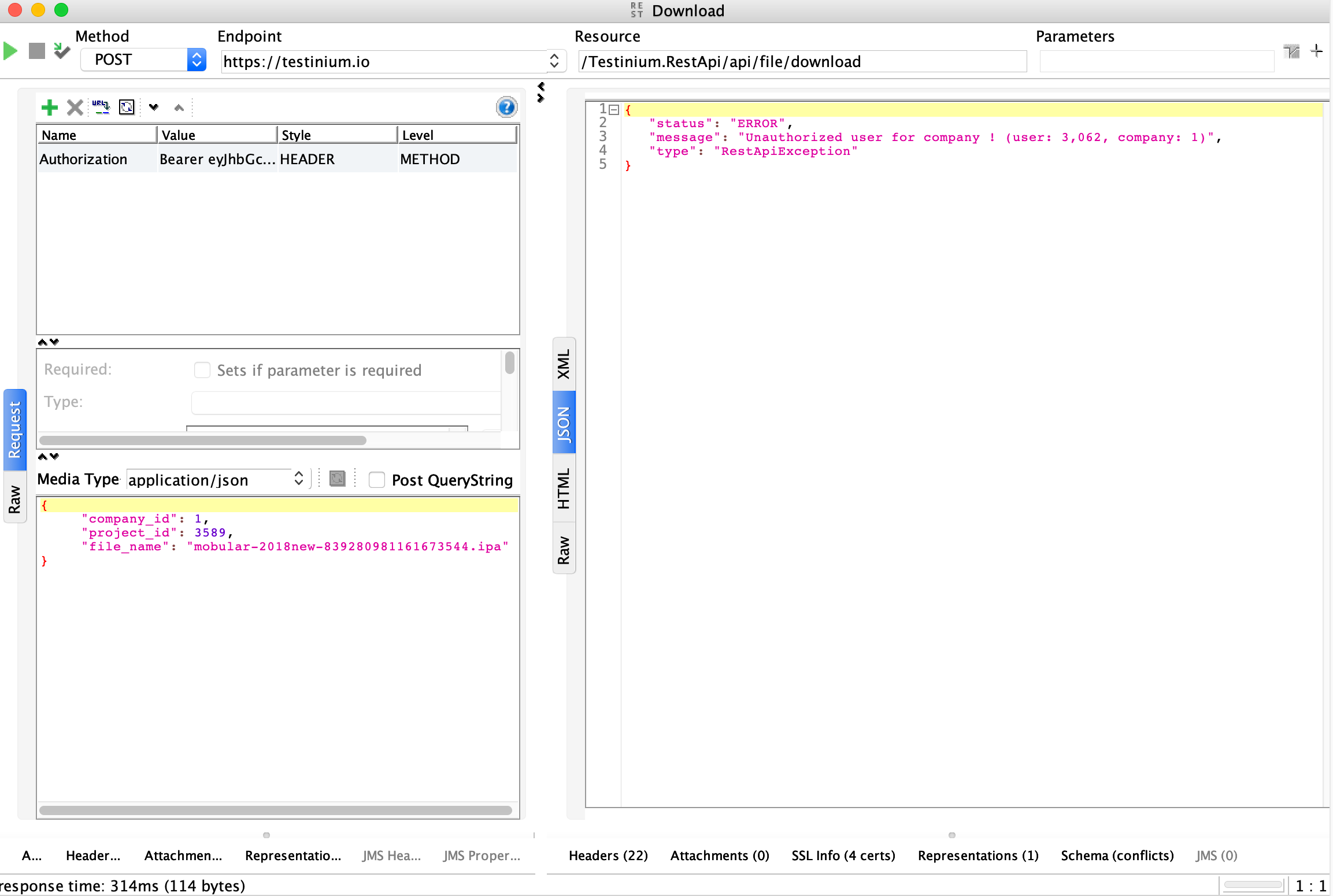Open the HTML response view tab

(x=564, y=488)
